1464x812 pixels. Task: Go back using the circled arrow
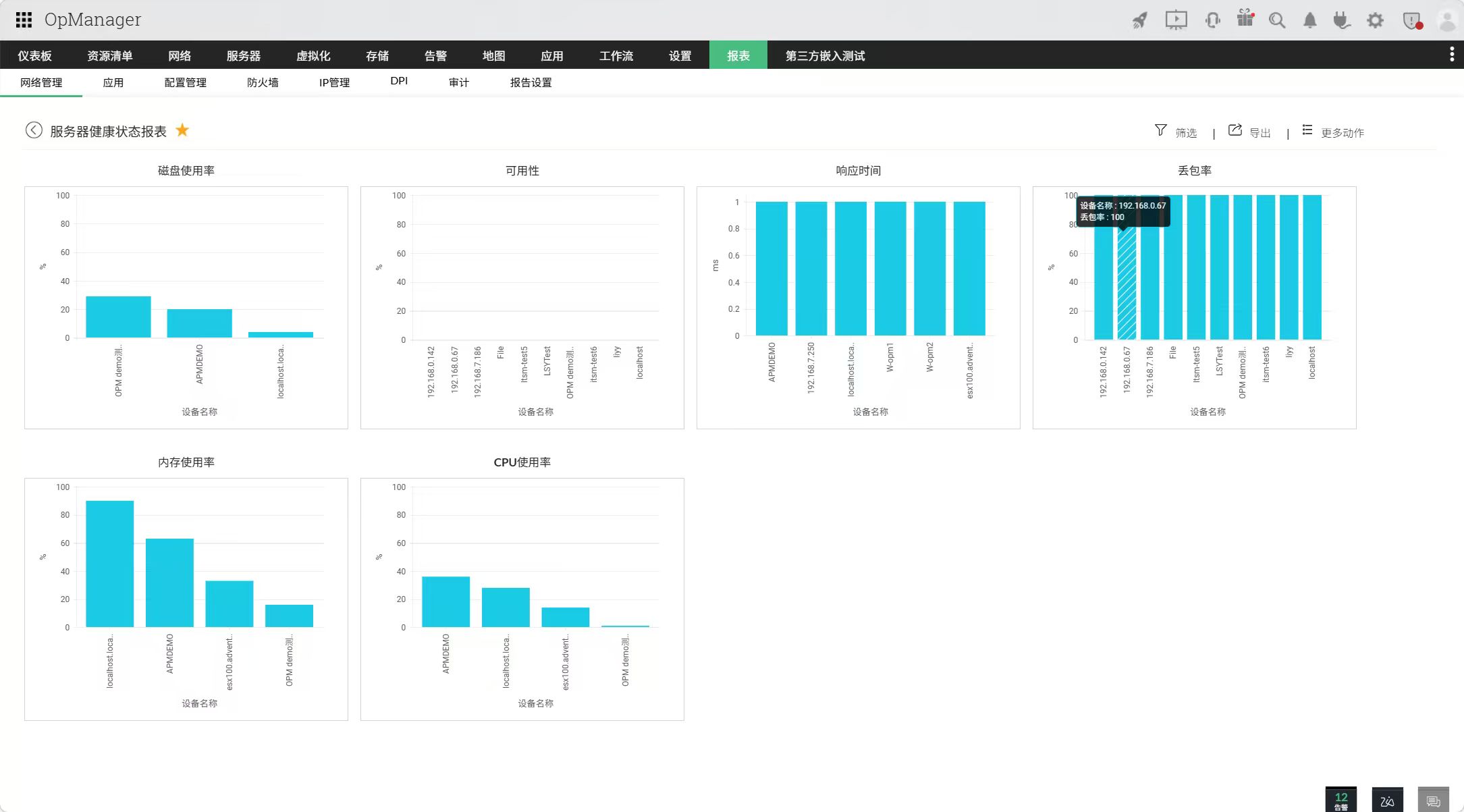pyautogui.click(x=34, y=130)
